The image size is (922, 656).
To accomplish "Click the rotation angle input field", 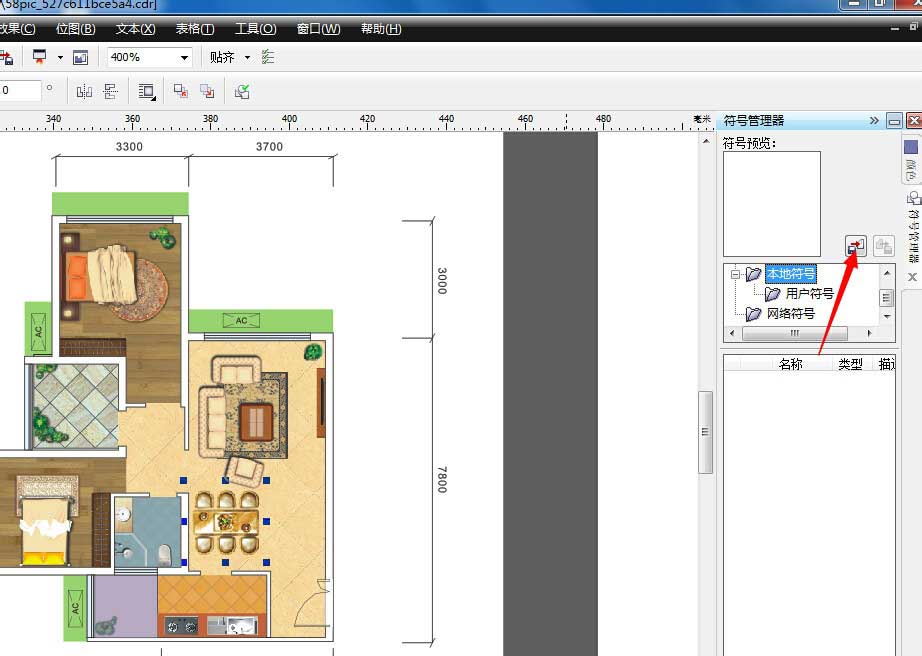I will [20, 91].
